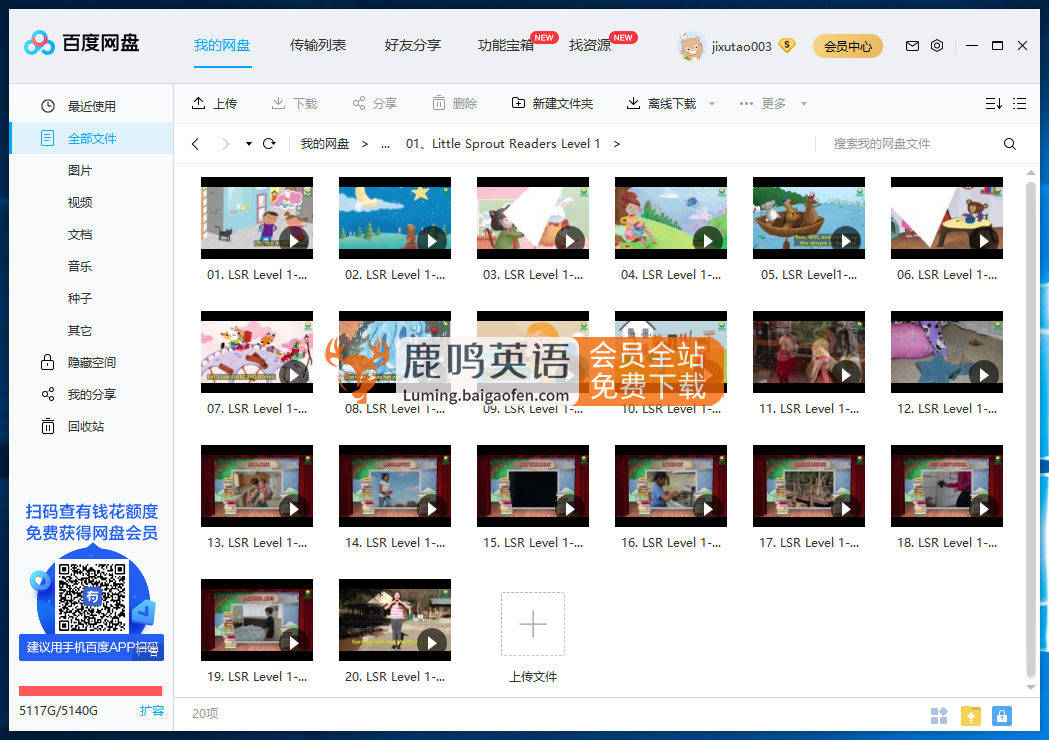Switch to the 传输列表 tab

click(x=318, y=45)
